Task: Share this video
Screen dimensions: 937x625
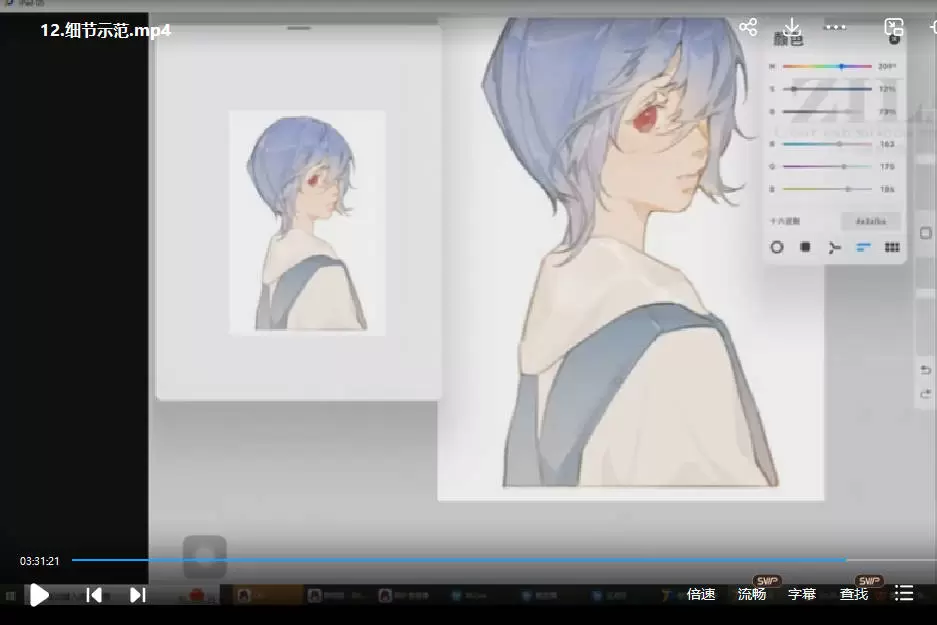Action: (x=748, y=27)
